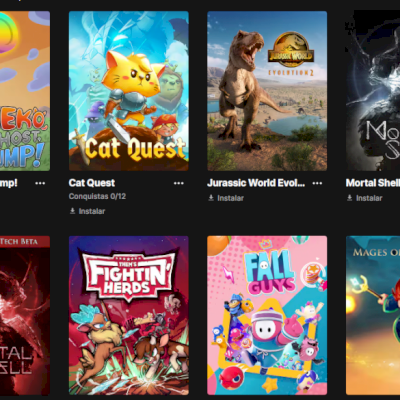Open the Neko Ghost Jump cover art
Screen dimensions: 400x400
coord(25,91)
